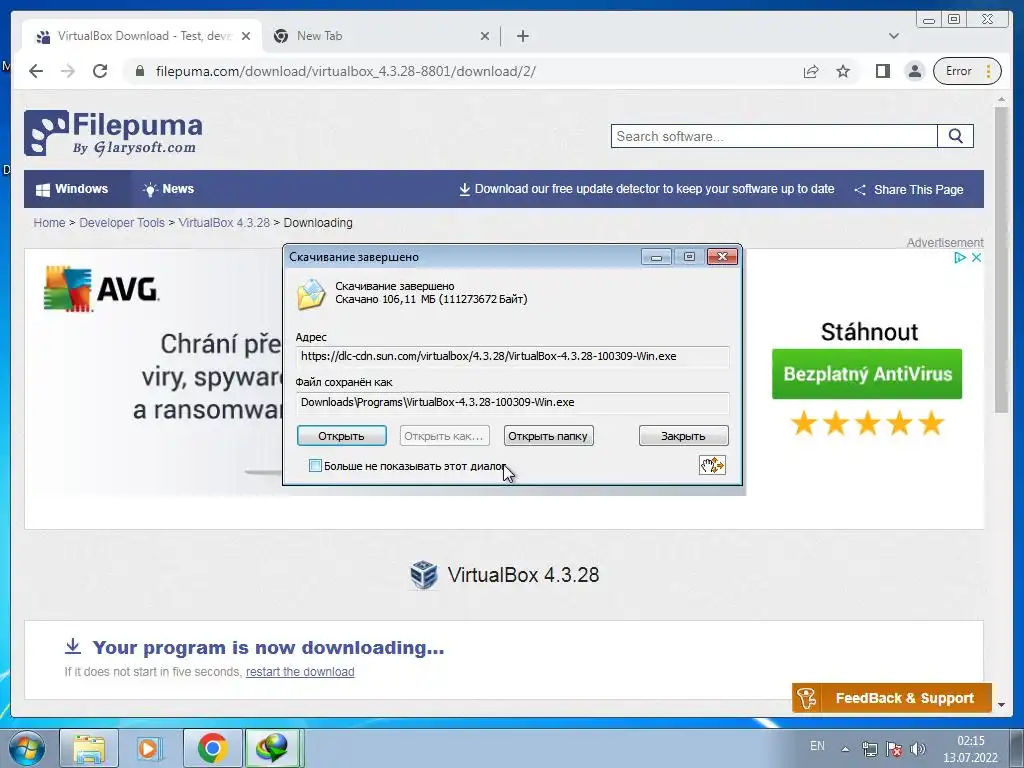Click the Закрыть button

[x=684, y=436]
